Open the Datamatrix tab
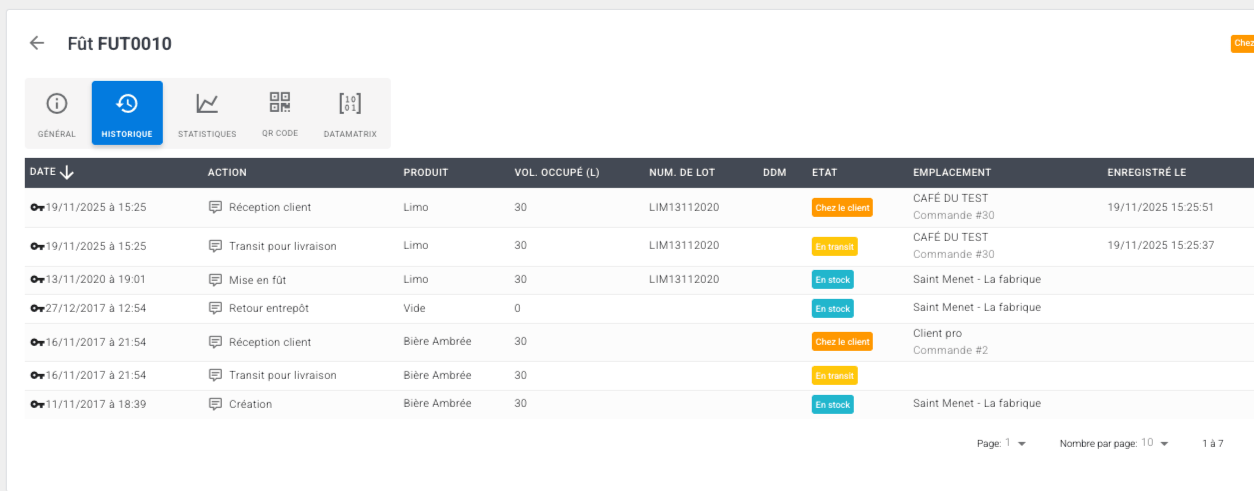 (x=350, y=113)
